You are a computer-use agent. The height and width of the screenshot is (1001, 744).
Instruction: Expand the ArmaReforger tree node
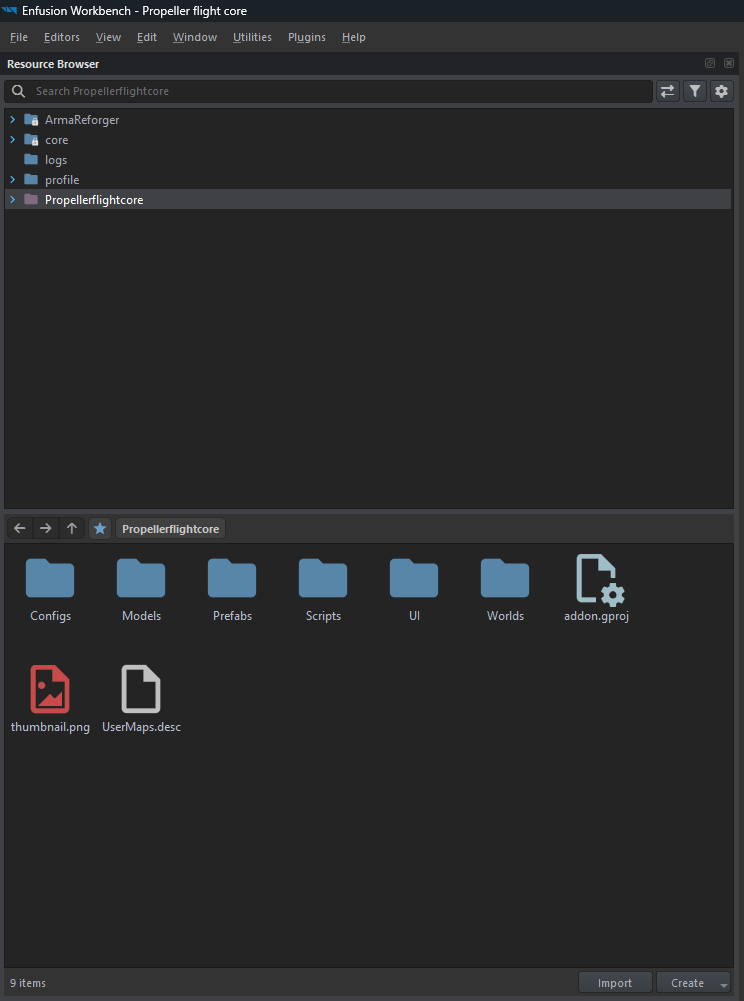tap(12, 119)
